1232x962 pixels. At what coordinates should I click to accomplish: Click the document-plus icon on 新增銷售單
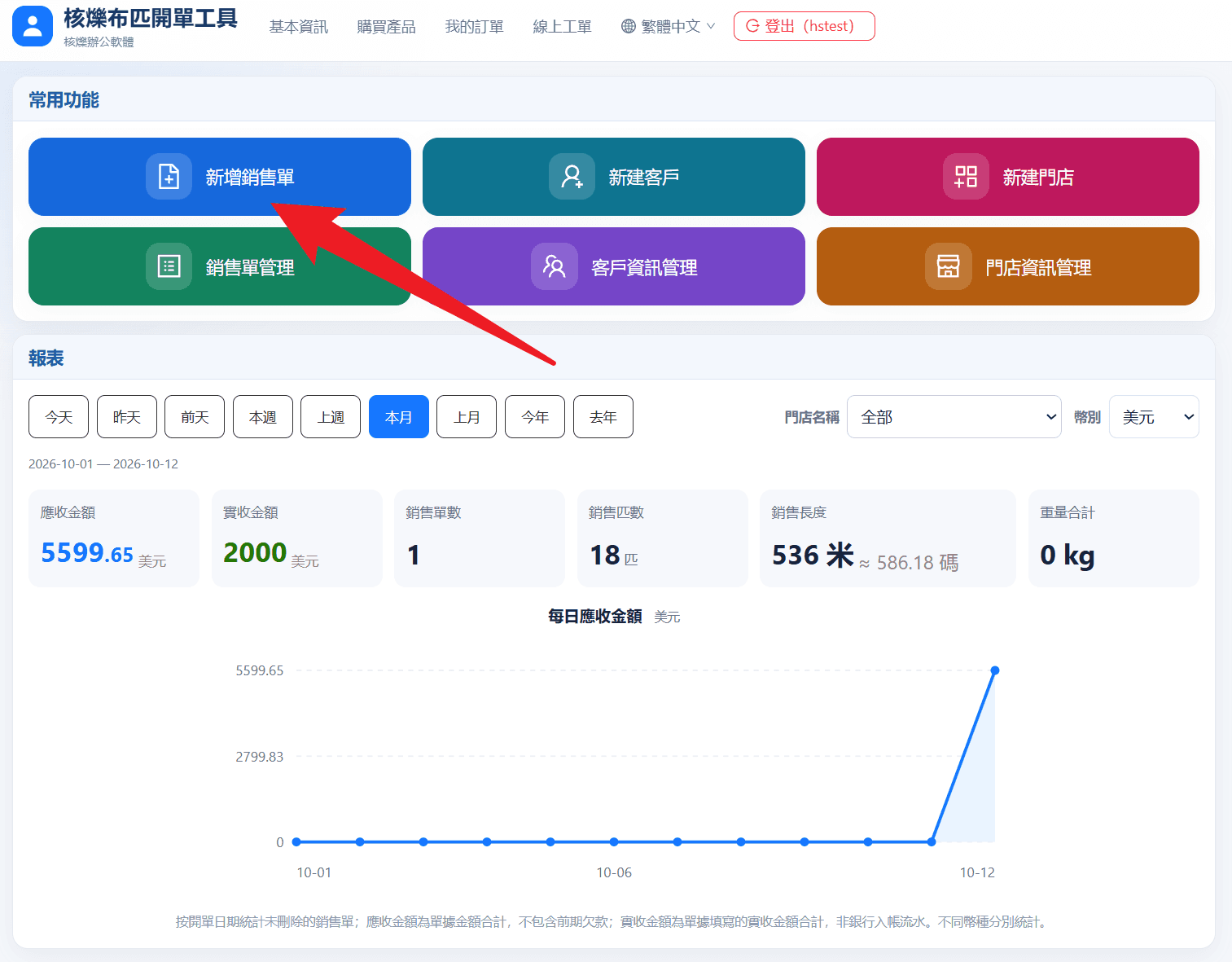(x=169, y=176)
